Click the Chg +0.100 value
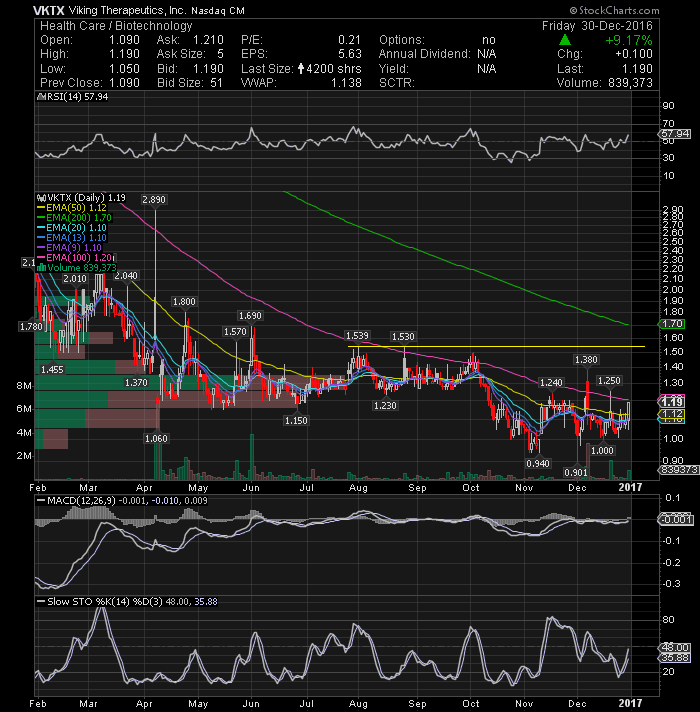The image size is (700, 712). [x=634, y=54]
